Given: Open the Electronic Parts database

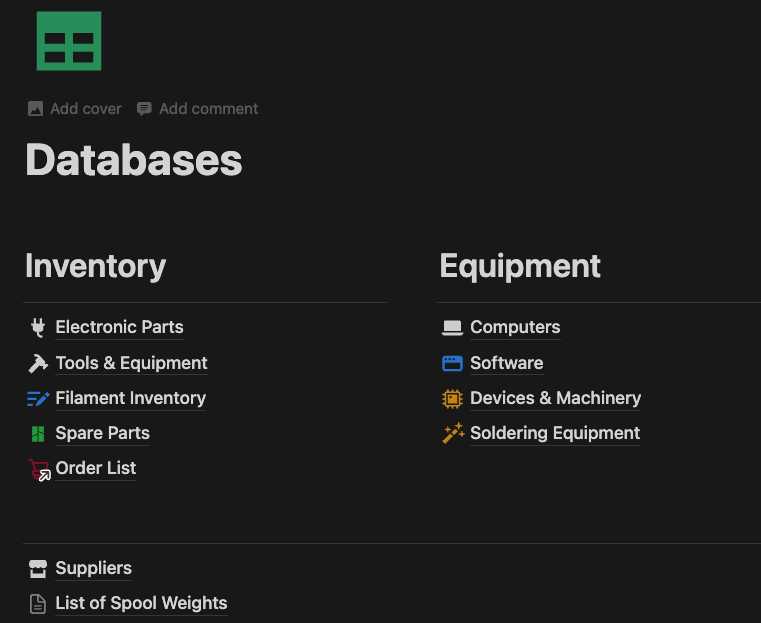Looking at the screenshot, I should click(119, 327).
